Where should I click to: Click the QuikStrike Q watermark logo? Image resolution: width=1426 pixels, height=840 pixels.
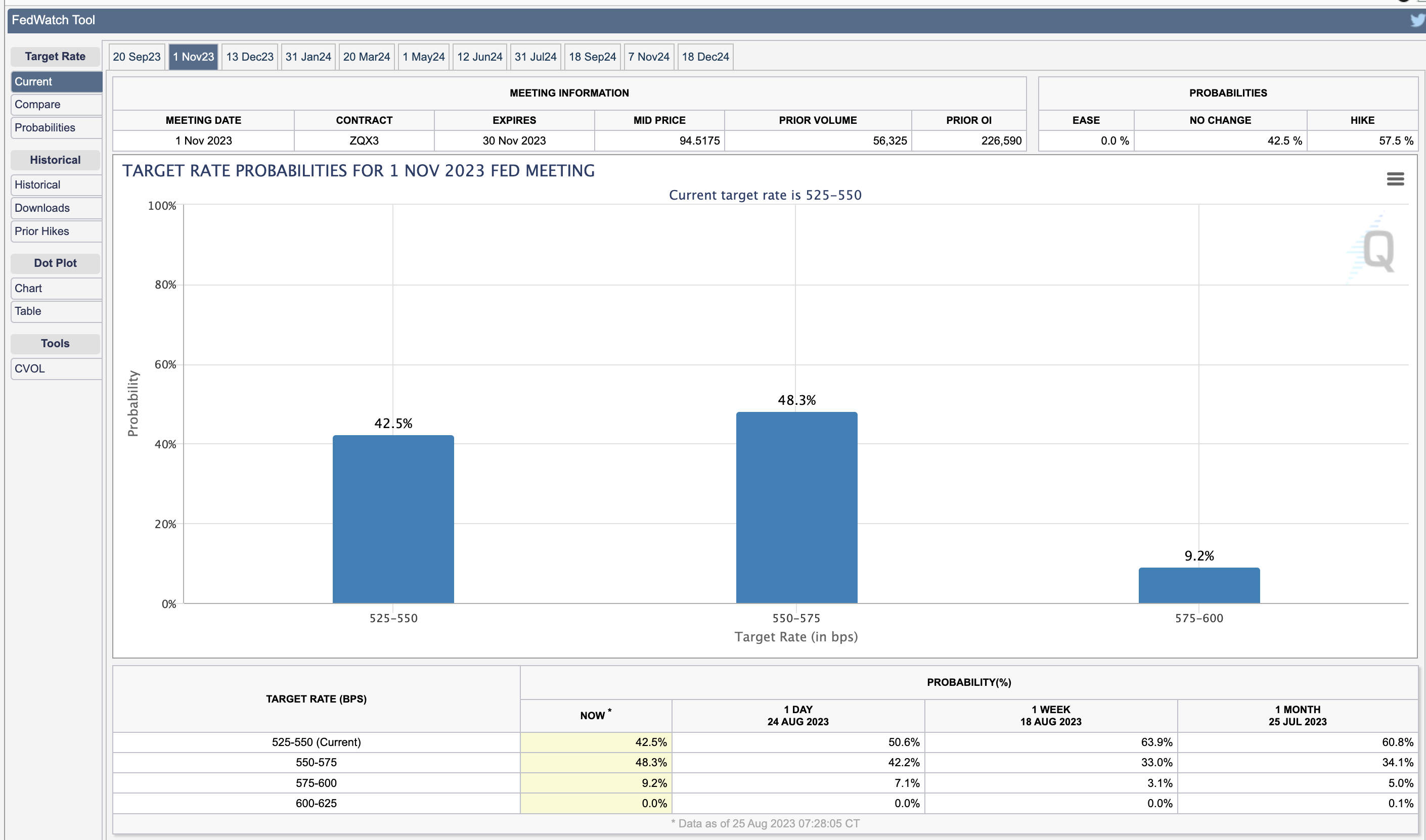(x=1378, y=251)
